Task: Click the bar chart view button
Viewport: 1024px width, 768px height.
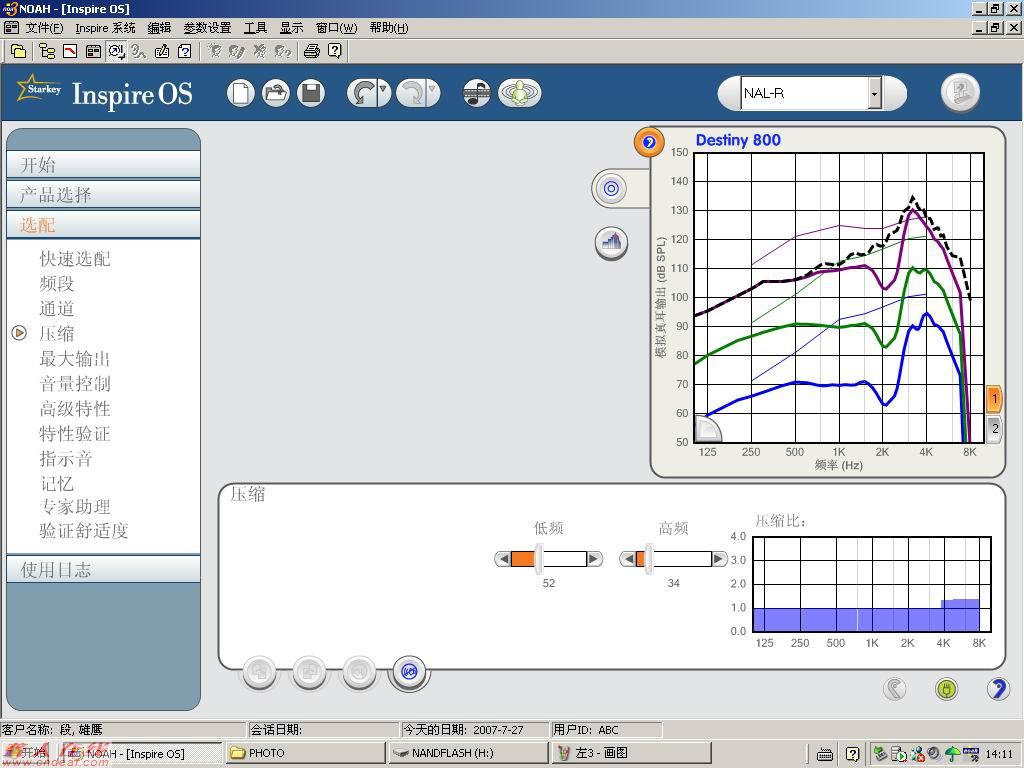Action: coord(612,243)
